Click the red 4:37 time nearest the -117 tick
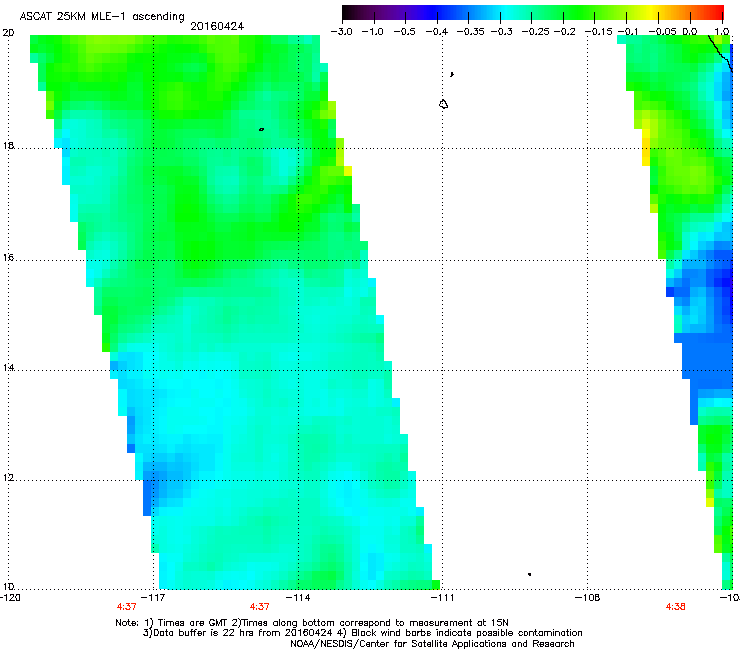This screenshot has height=650, width=740. 126,607
